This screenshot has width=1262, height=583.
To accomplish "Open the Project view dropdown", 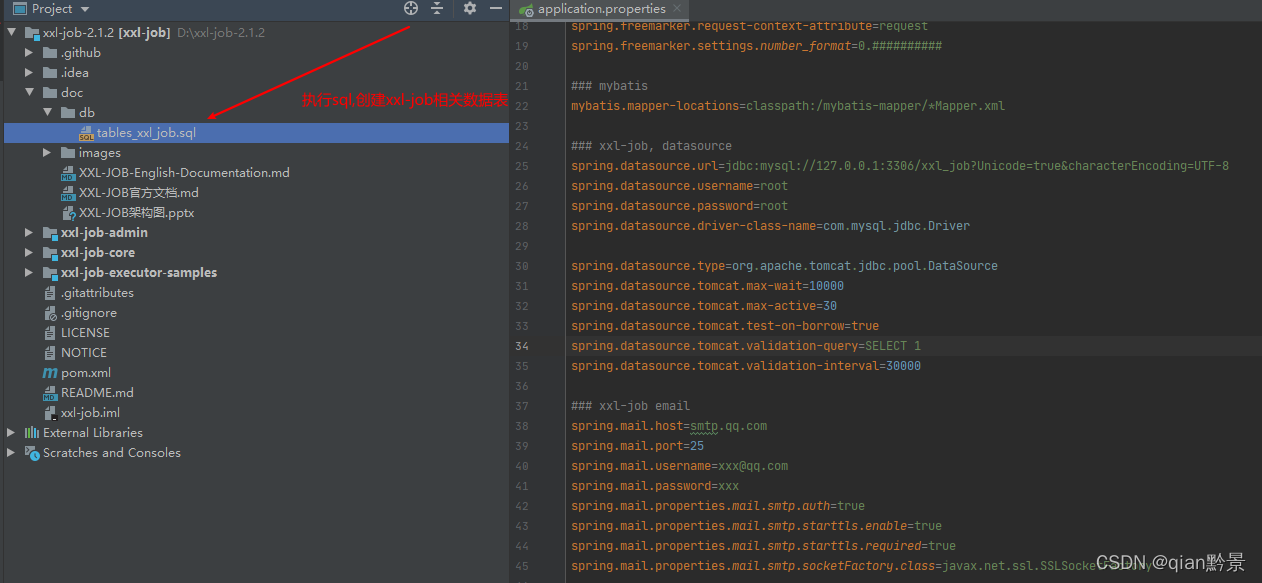I will [84, 8].
